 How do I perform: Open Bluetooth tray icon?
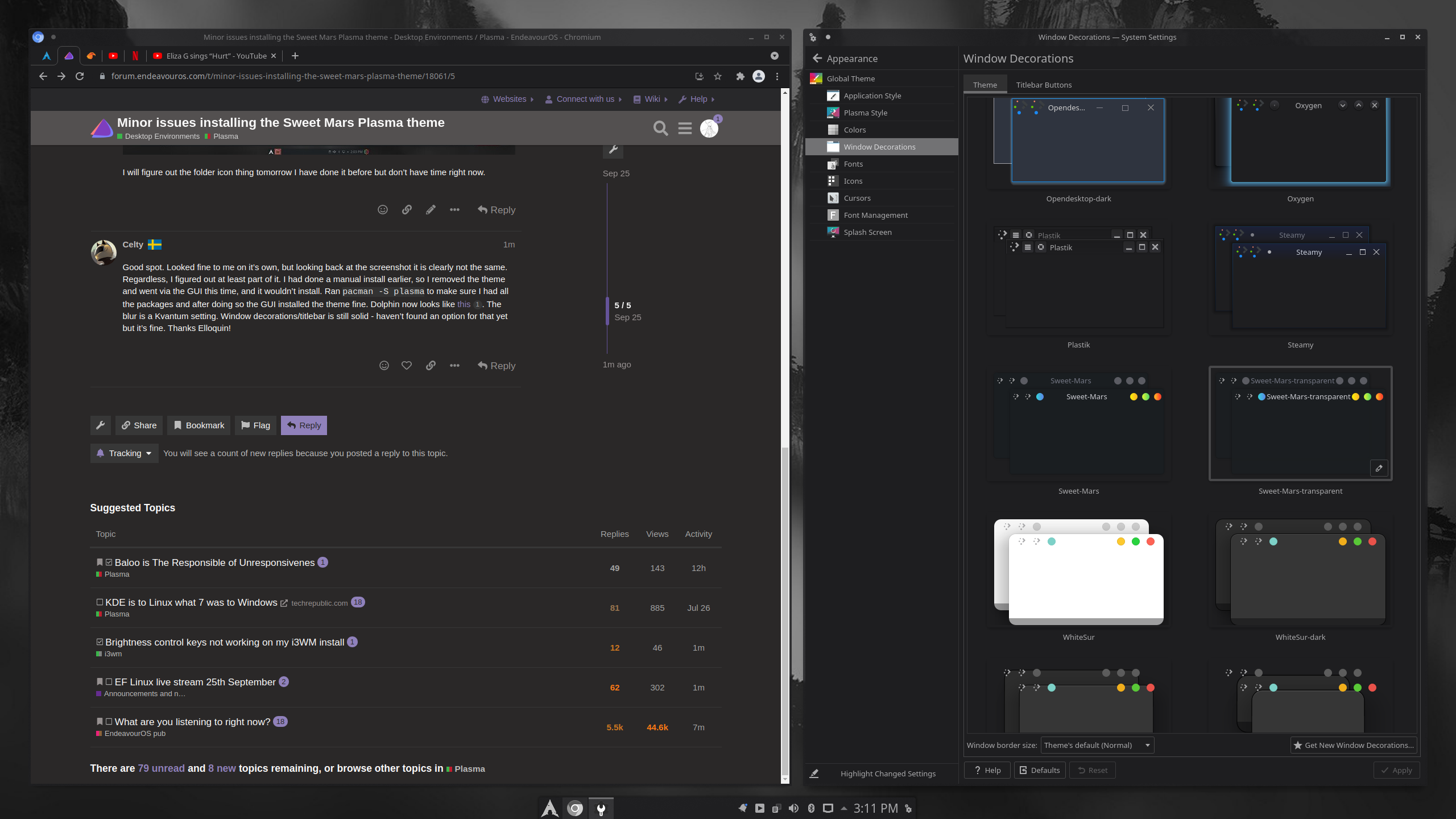812,808
